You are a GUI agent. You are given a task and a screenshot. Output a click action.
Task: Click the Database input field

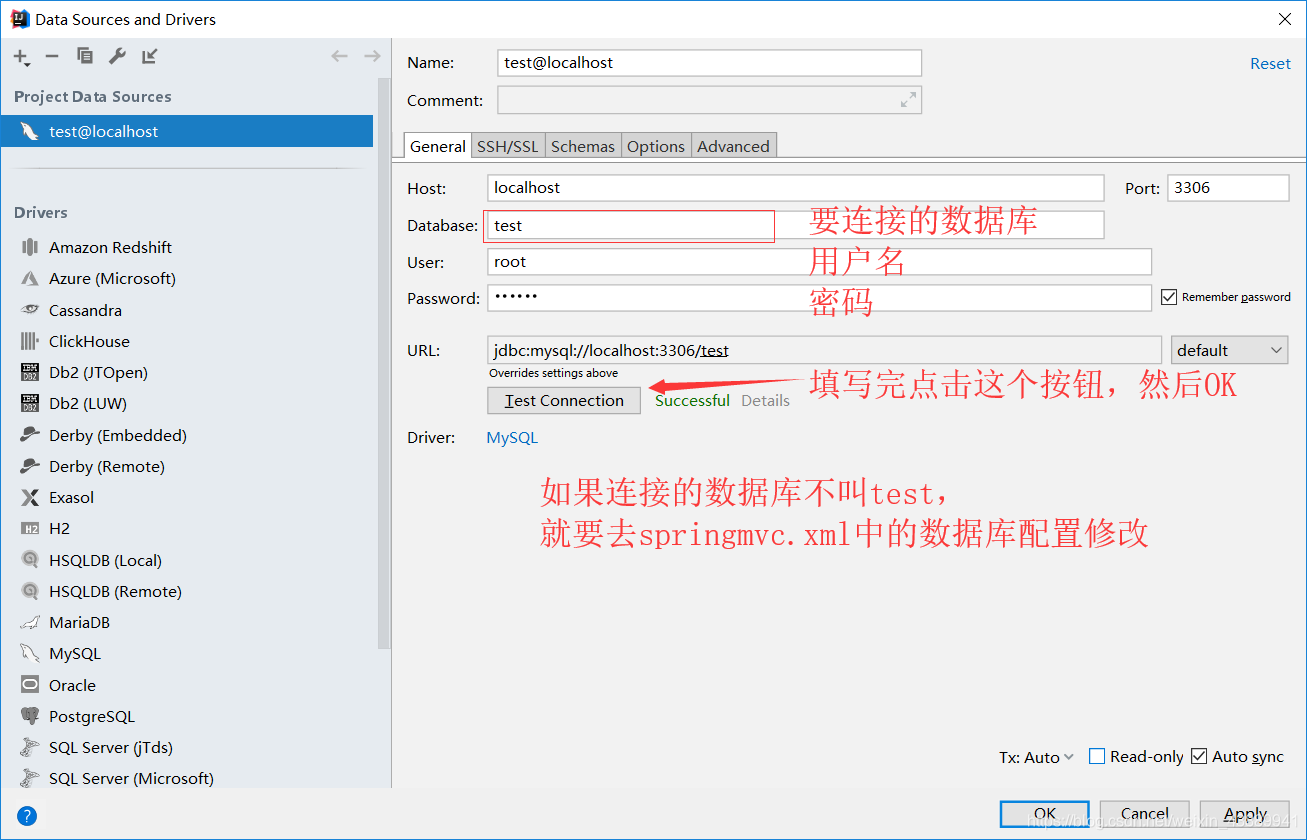[x=796, y=225]
